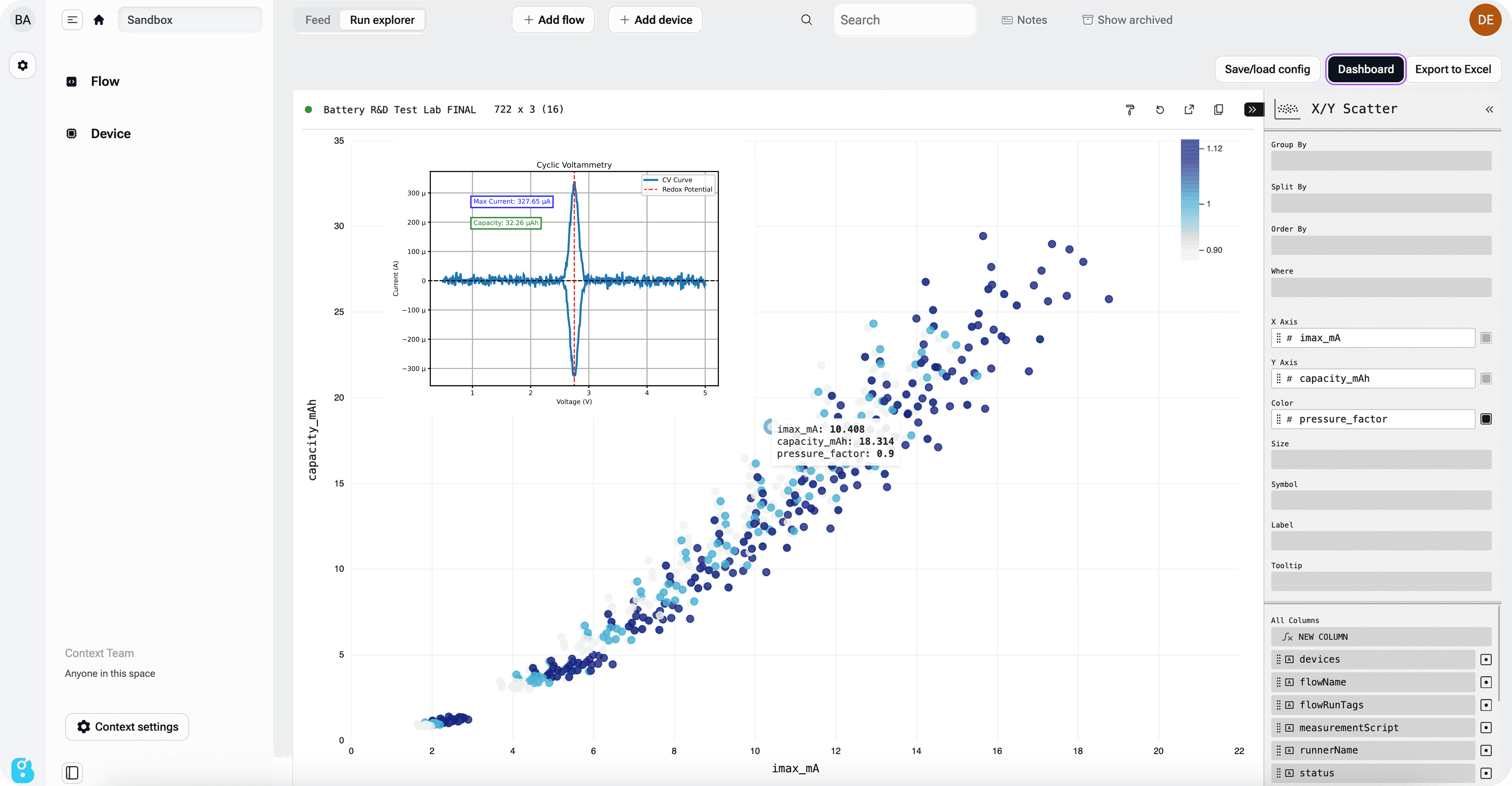
Task: Click the pressure_factor color swatch
Action: (1486, 419)
